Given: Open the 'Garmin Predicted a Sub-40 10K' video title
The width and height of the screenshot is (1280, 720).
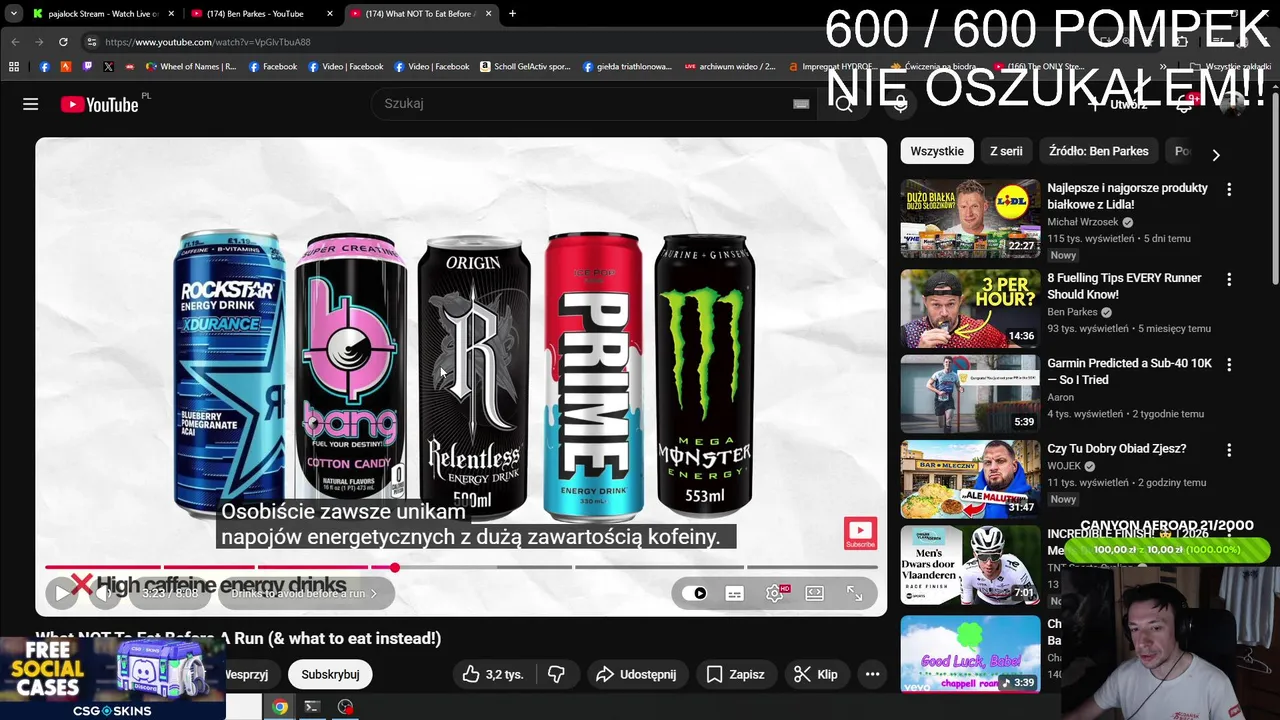Looking at the screenshot, I should pyautogui.click(x=1129, y=372).
